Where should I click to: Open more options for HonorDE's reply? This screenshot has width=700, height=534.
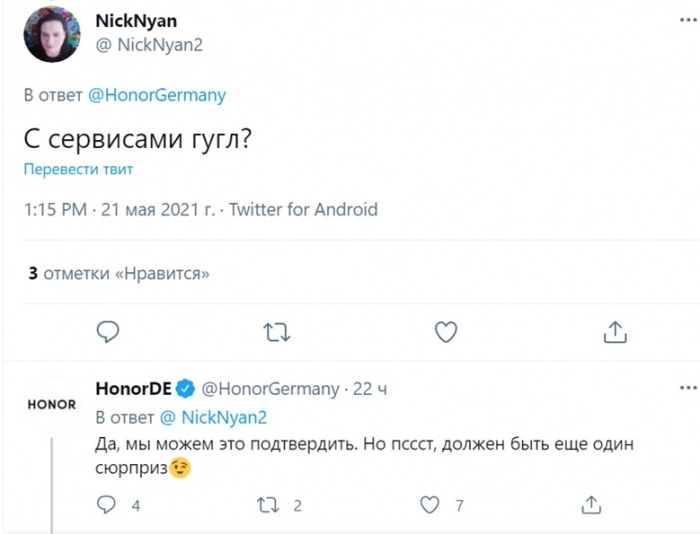coord(686,388)
